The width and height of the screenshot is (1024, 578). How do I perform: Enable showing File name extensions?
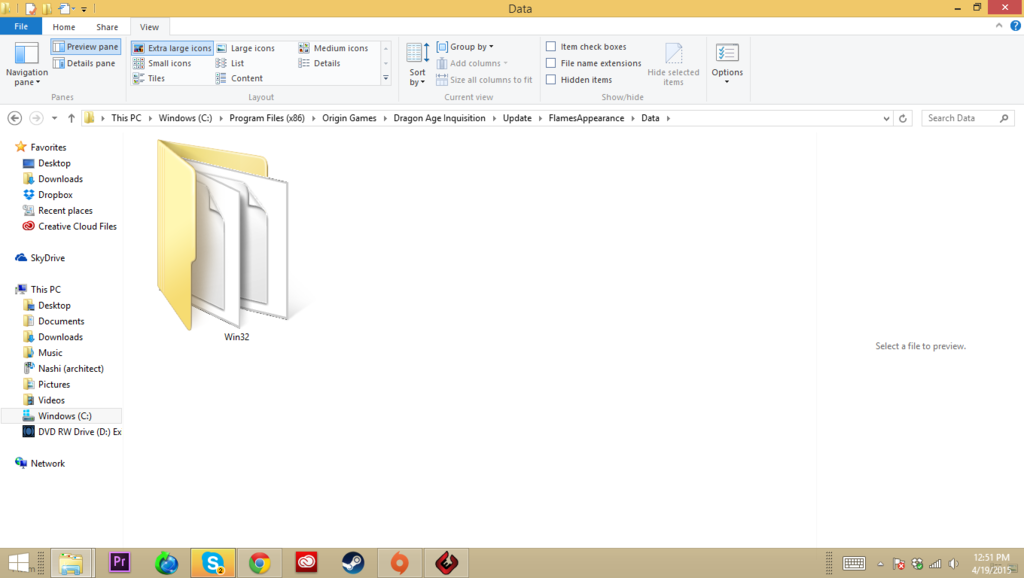click(x=551, y=62)
